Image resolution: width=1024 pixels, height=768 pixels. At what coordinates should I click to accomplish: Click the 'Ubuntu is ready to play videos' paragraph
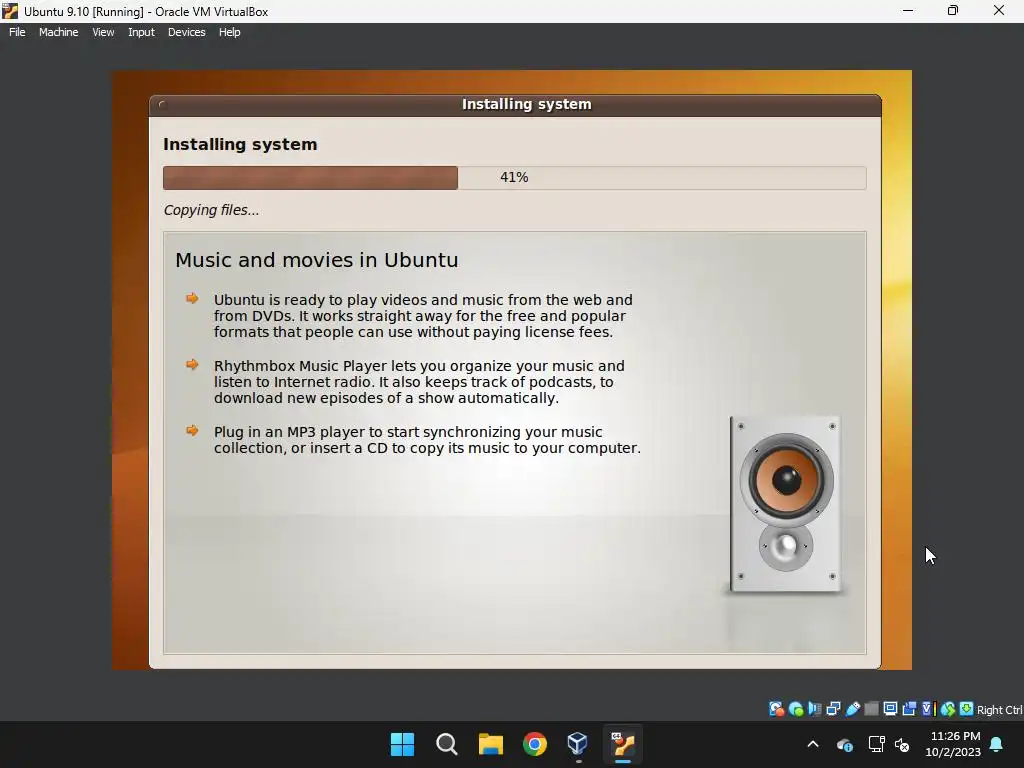pyautogui.click(x=423, y=316)
